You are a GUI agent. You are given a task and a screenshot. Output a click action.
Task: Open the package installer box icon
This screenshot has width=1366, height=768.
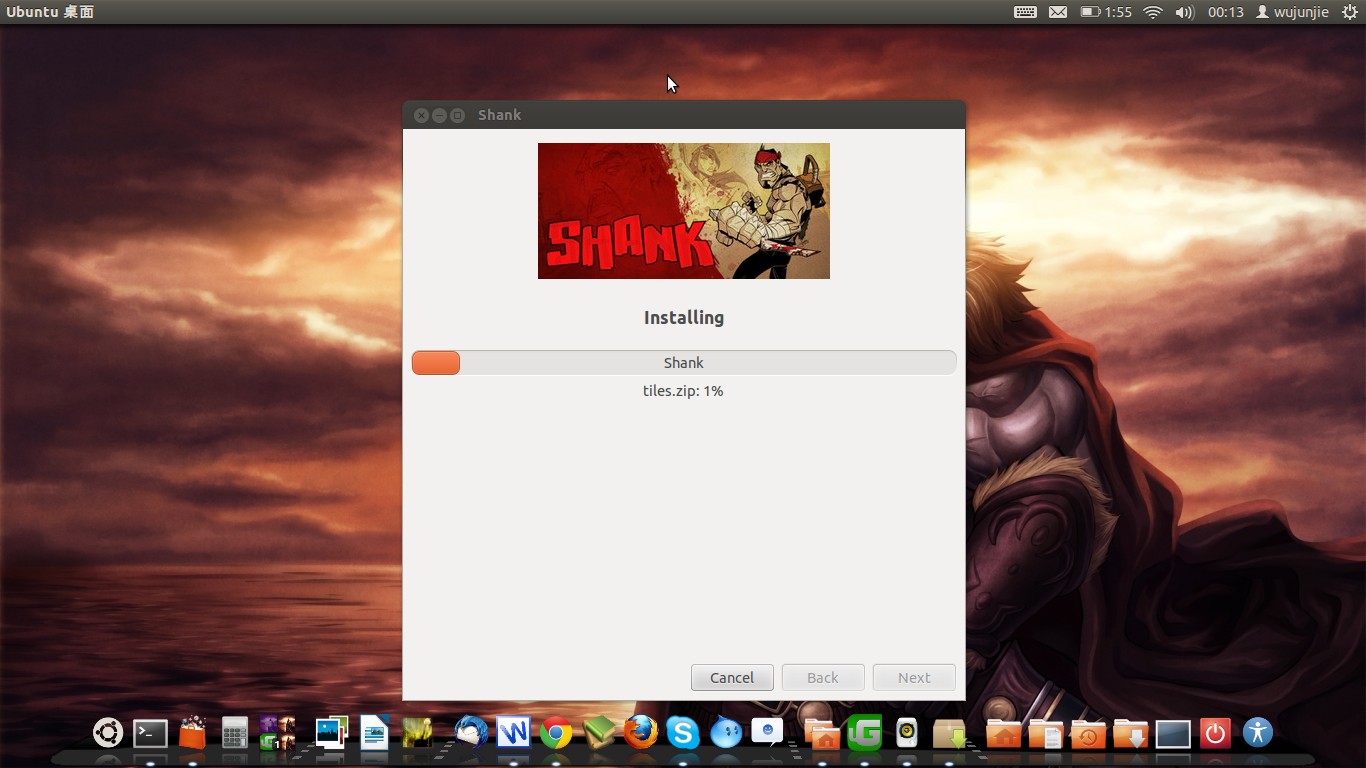[949, 733]
